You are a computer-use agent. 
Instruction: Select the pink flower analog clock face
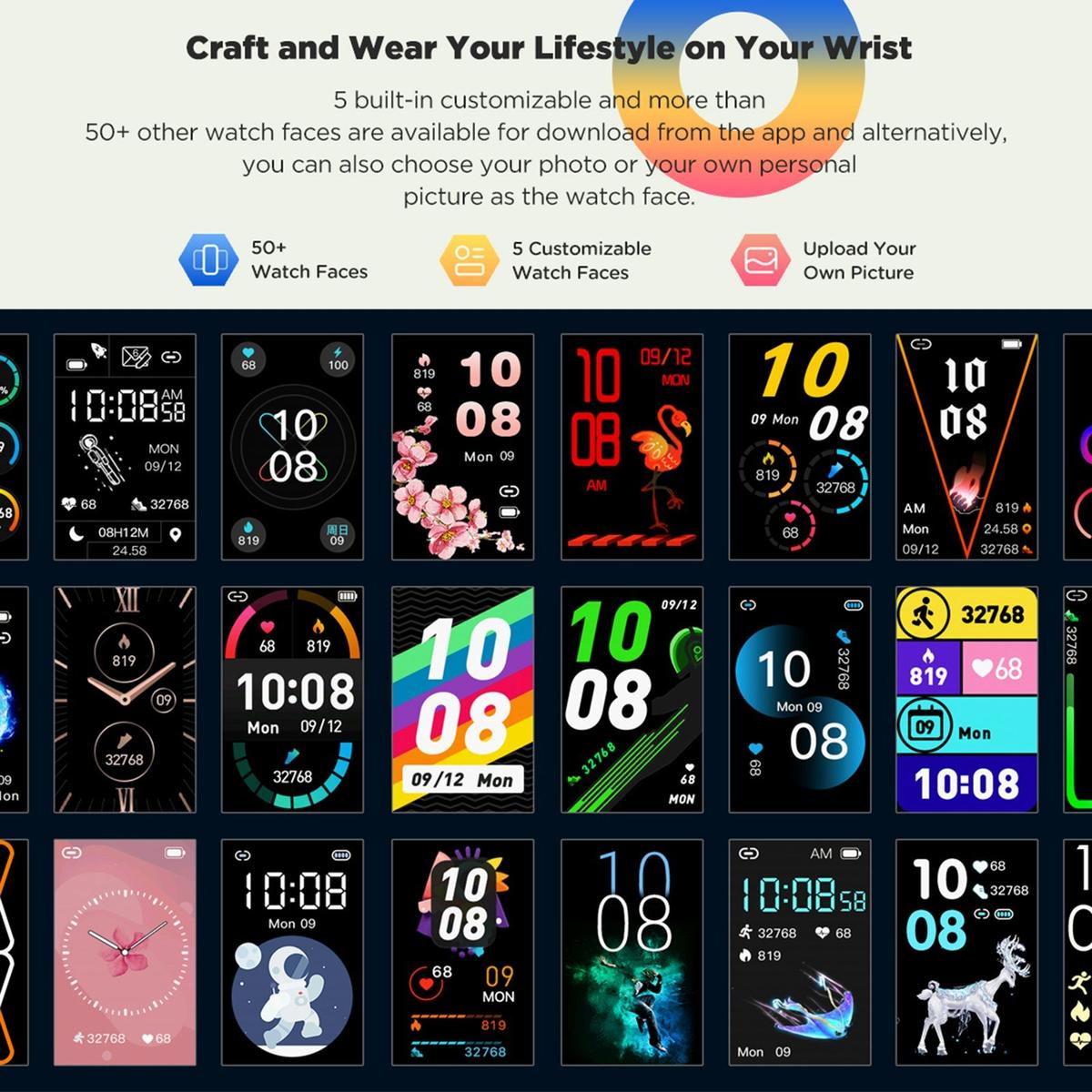point(125,952)
